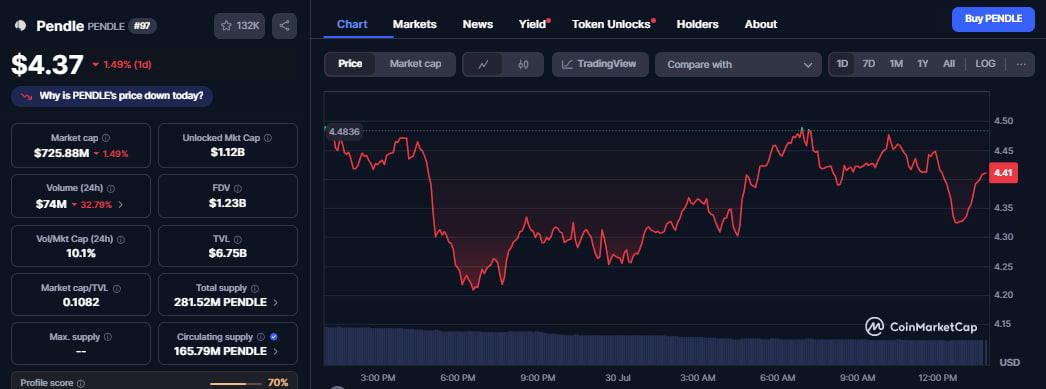Click the $1.12B Unlocked Mkt Cap value
The image size is (1046, 389).
[227, 153]
